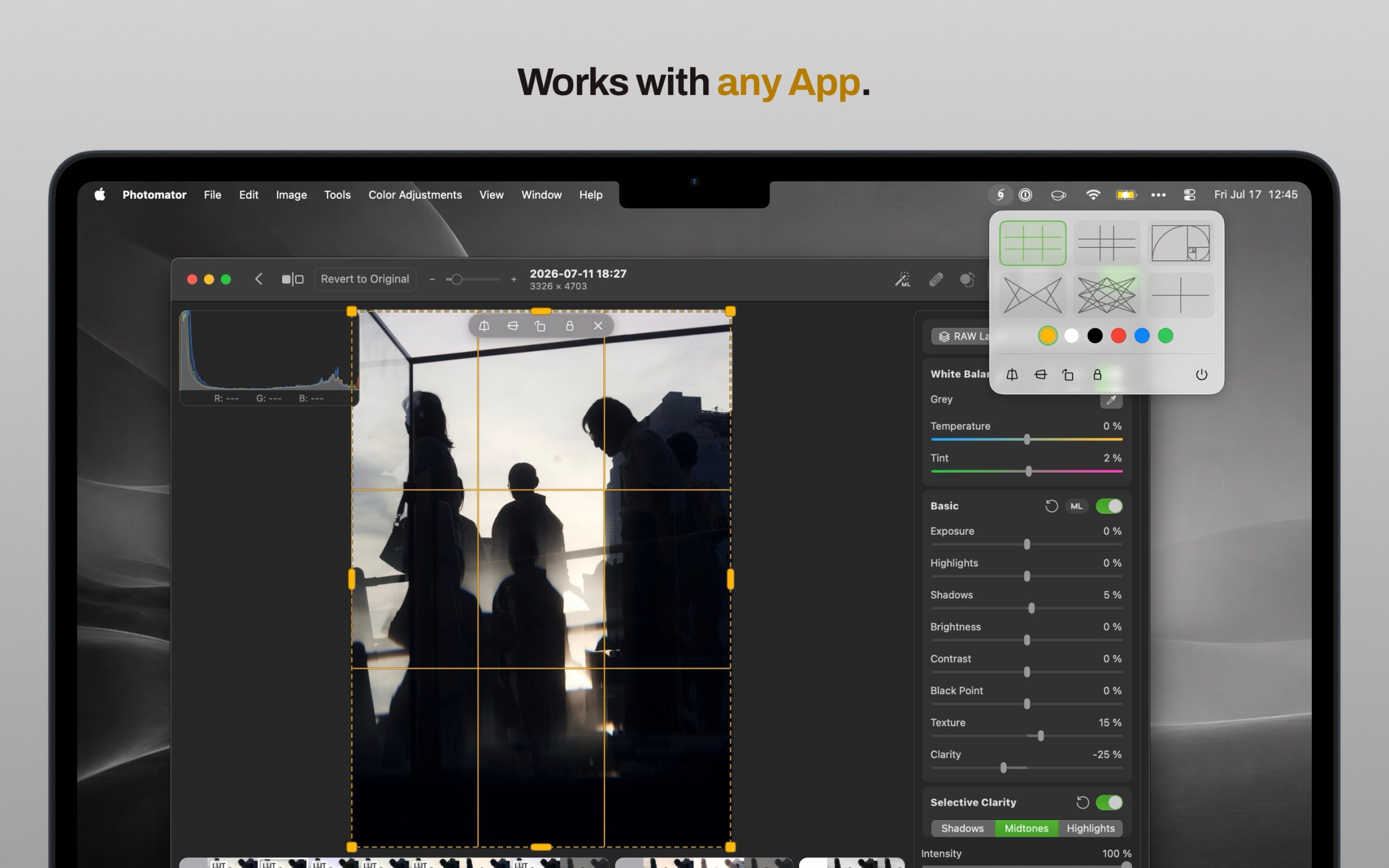The height and width of the screenshot is (868, 1389).
Task: Go back with the chevron arrow
Action: tap(259, 279)
